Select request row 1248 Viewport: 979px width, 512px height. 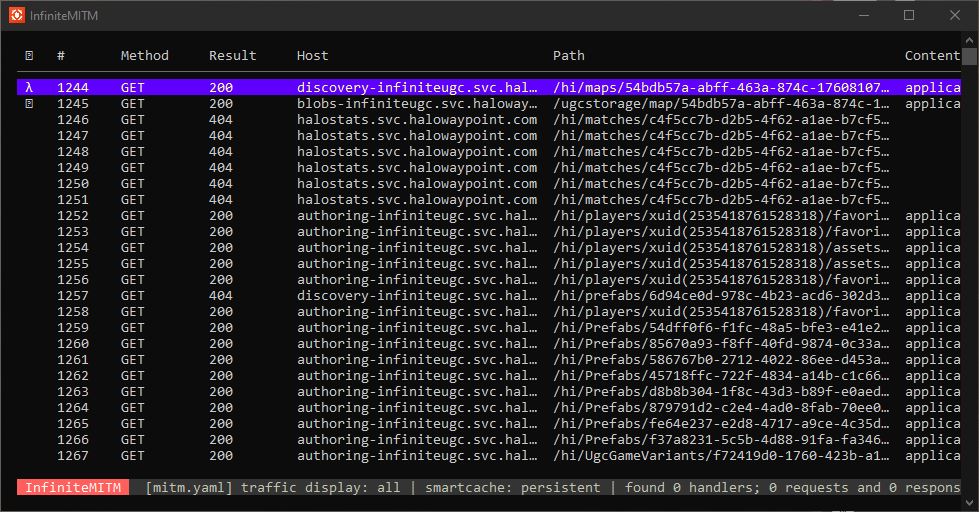[489, 152]
